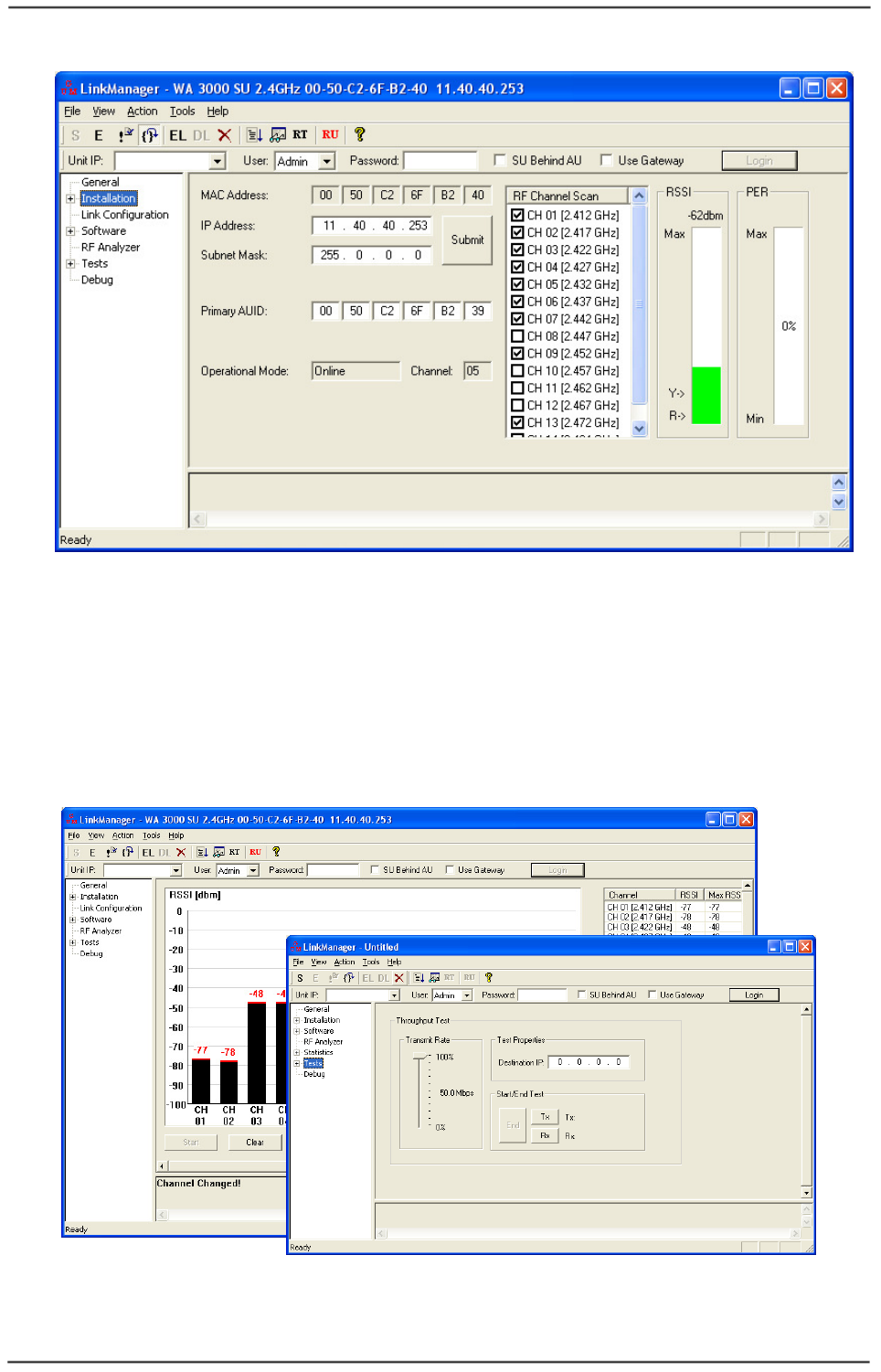Click the RF Channel Scan list scroll-down arrow
Image resolution: width=881 pixels, height=1372 pixels.
[639, 429]
